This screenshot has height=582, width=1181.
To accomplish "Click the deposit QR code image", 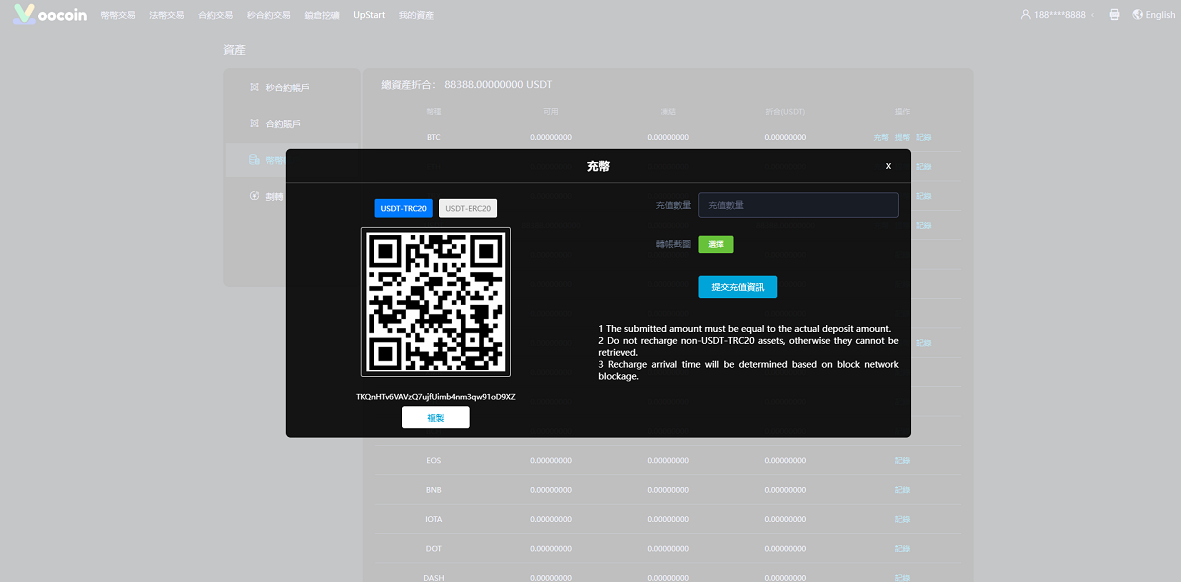I will (436, 302).
